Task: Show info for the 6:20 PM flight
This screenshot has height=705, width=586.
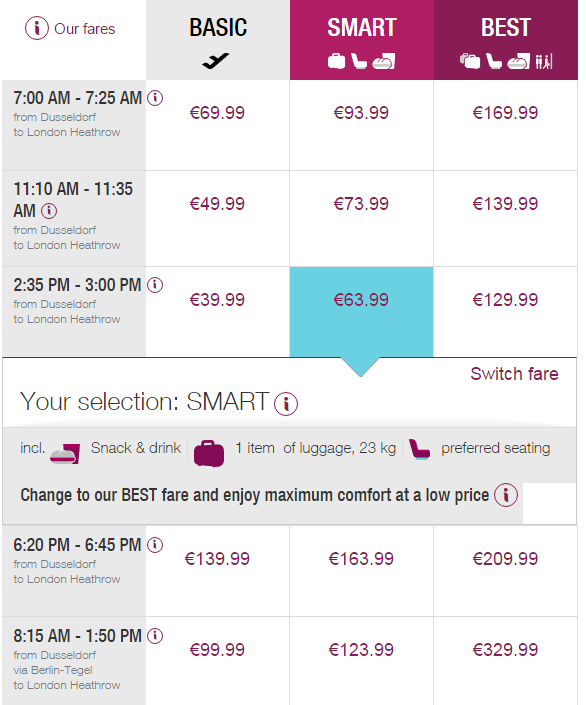Action: point(155,544)
